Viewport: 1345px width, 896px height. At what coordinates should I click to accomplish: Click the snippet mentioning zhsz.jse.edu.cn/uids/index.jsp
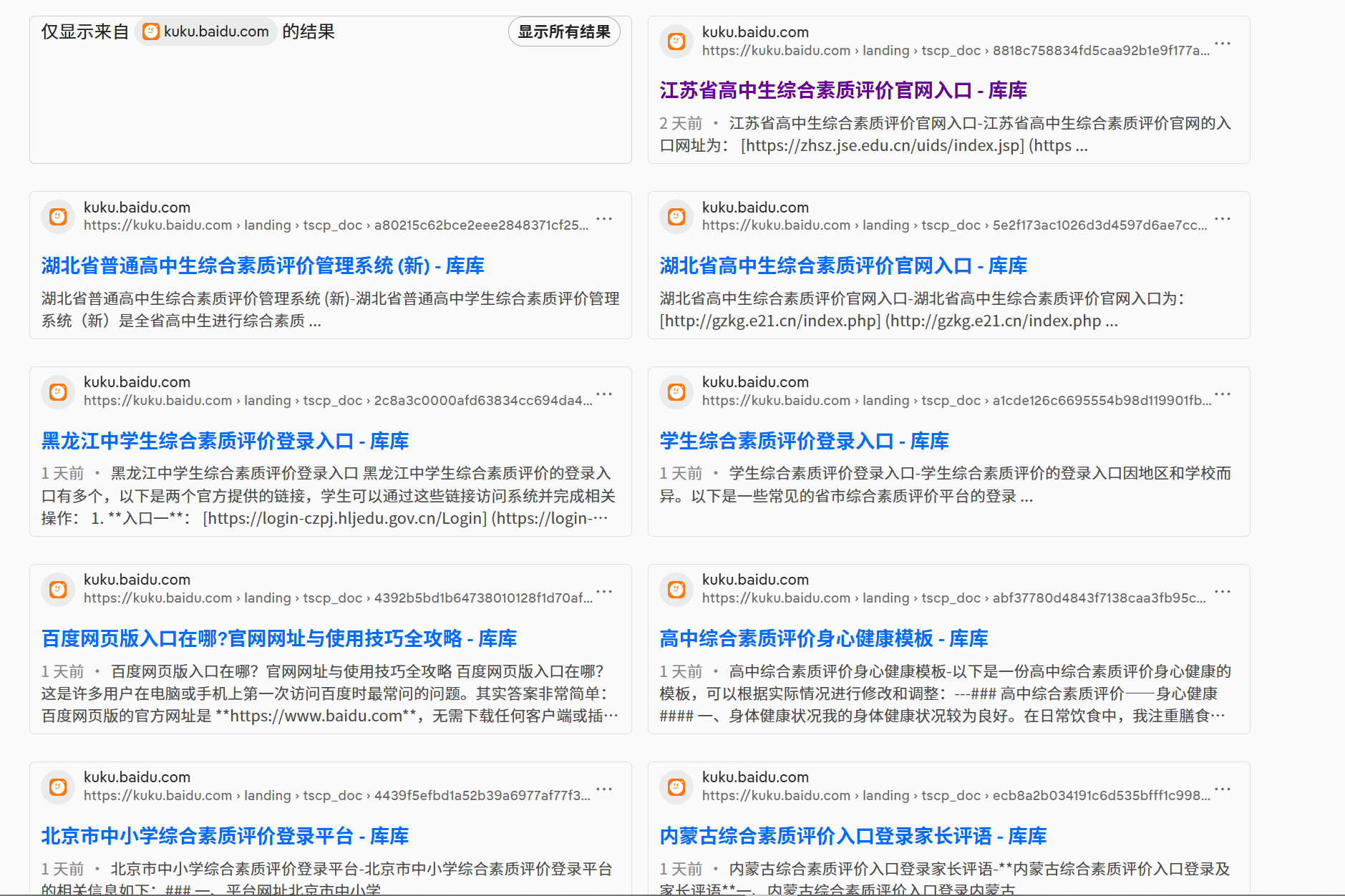click(x=946, y=135)
